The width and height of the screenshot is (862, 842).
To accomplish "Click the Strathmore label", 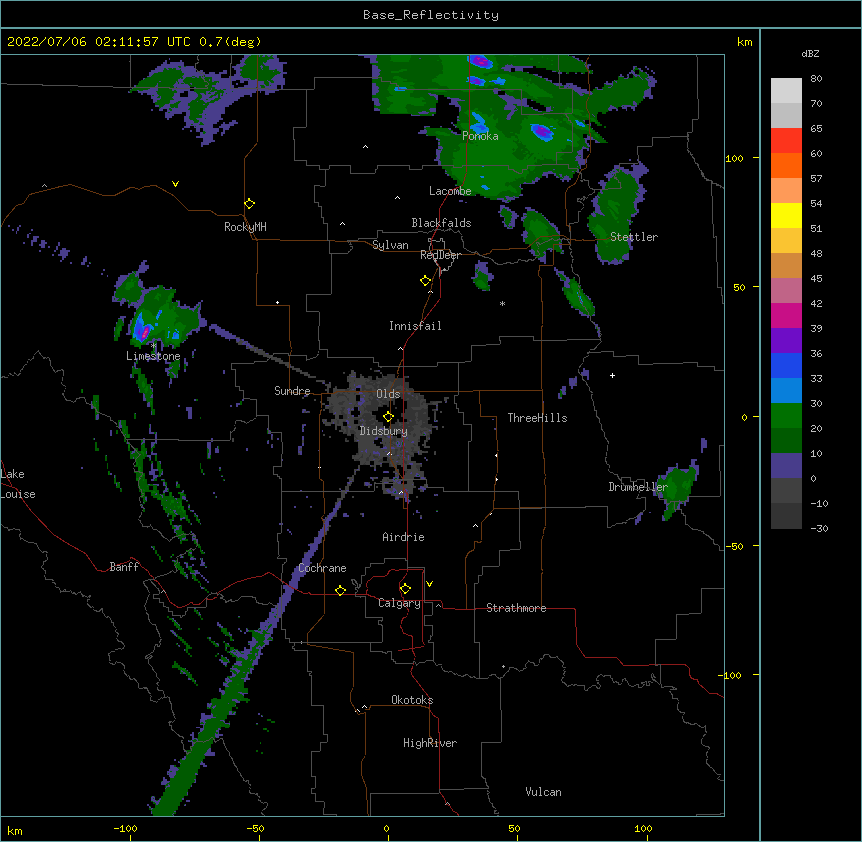I will [x=516, y=608].
